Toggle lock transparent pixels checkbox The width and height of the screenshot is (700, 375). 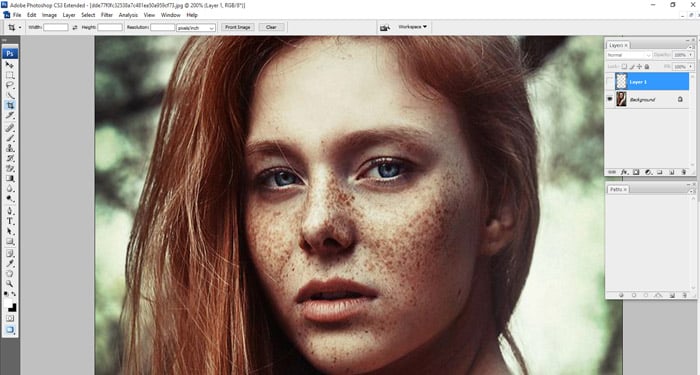point(624,67)
